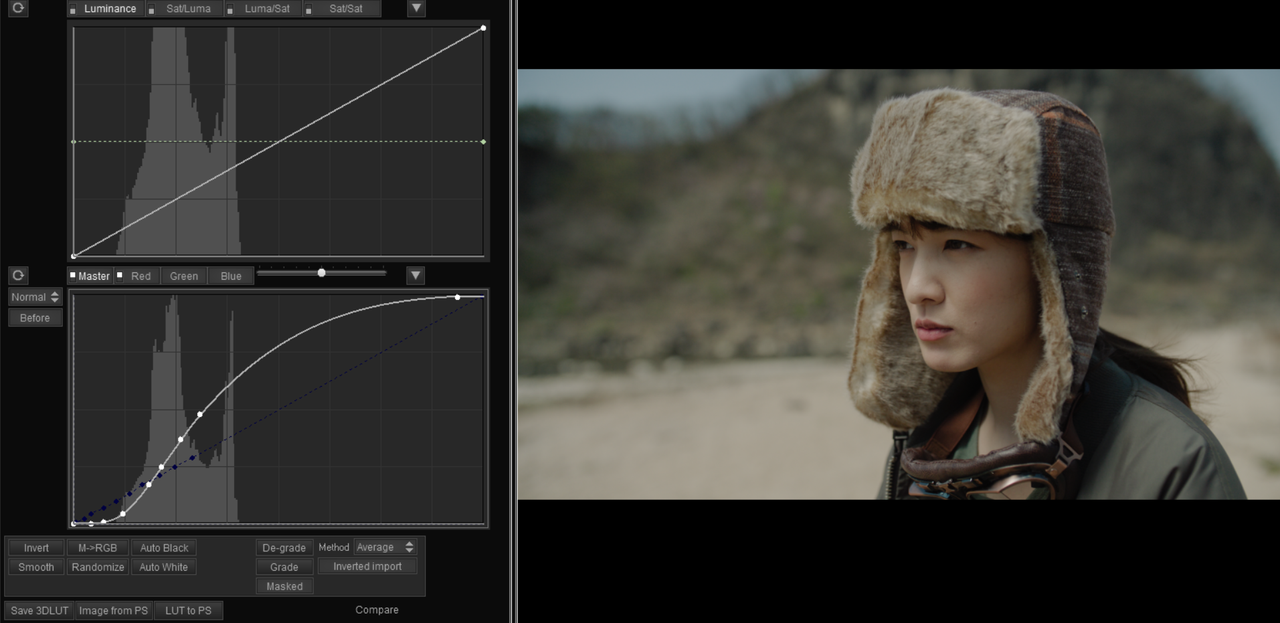Open the Luminance curve options arrow menu
The height and width of the screenshot is (623, 1280).
pos(417,9)
